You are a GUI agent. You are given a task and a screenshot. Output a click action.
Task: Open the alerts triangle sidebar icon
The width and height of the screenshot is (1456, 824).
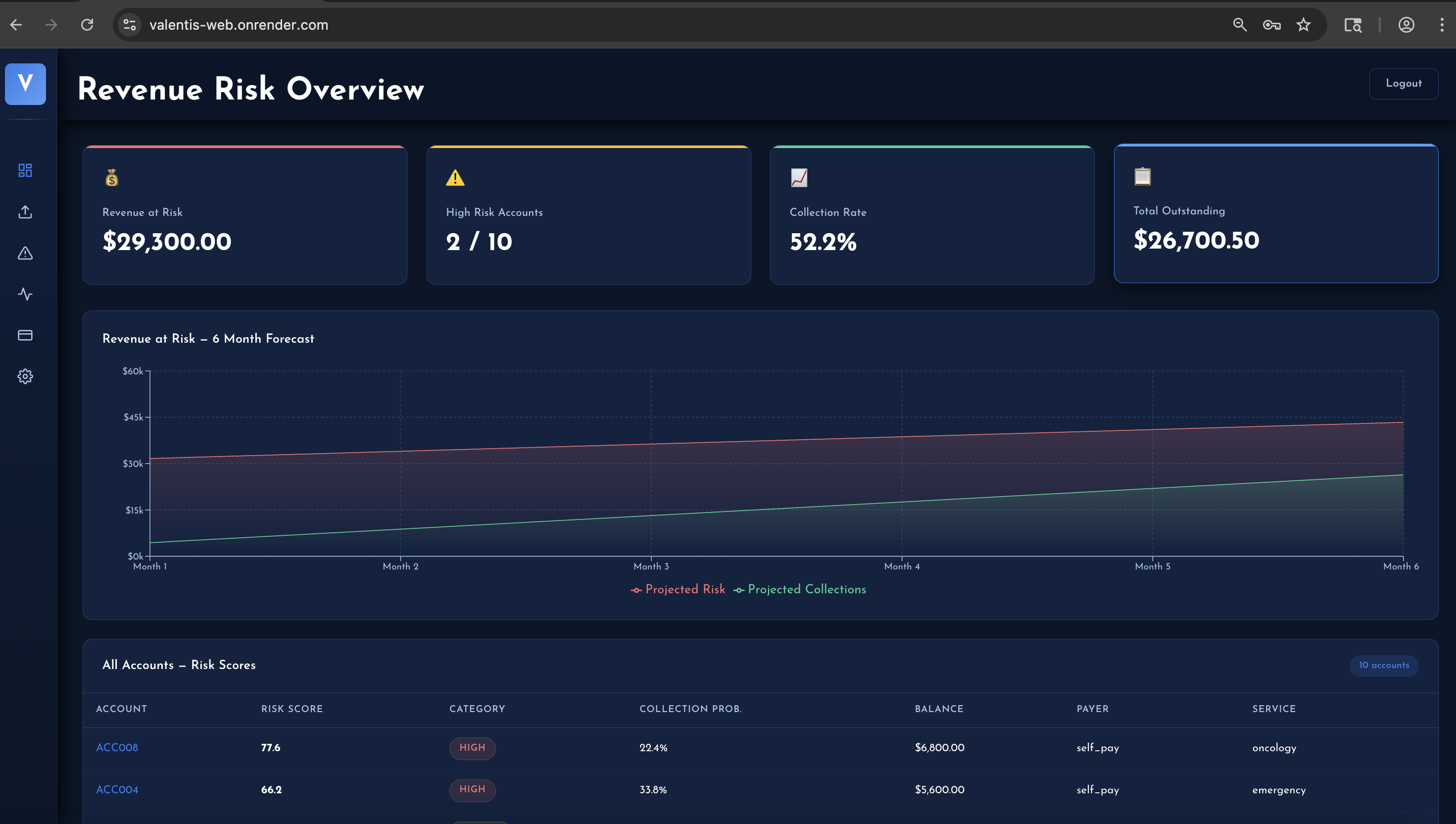pos(25,253)
